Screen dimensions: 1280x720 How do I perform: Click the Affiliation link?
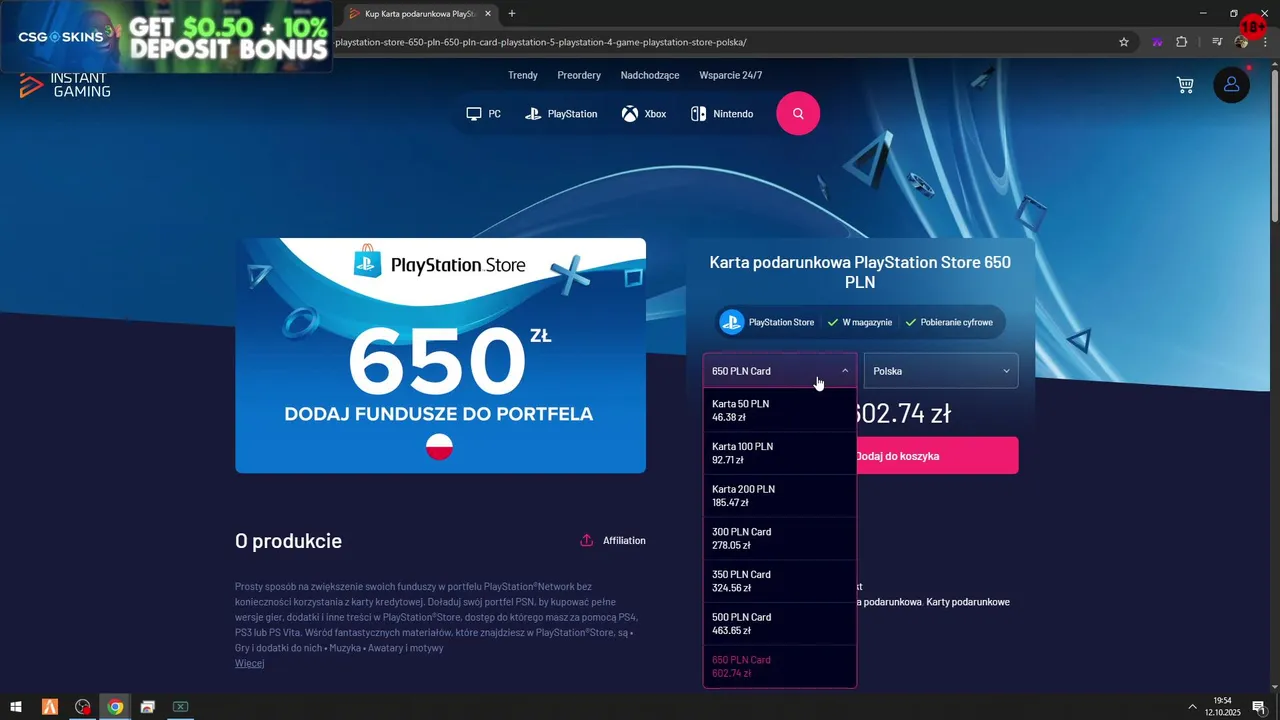624,540
